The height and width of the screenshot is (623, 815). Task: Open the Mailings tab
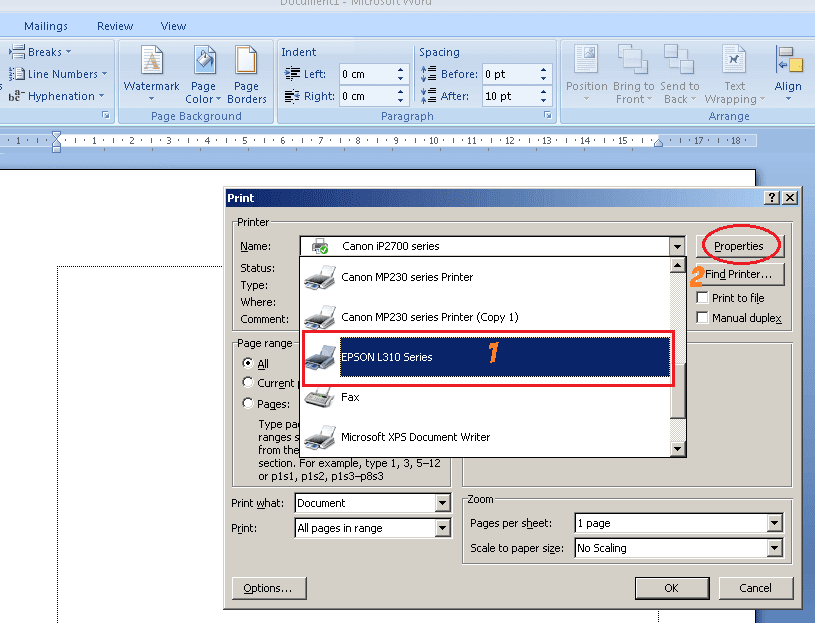(46, 26)
